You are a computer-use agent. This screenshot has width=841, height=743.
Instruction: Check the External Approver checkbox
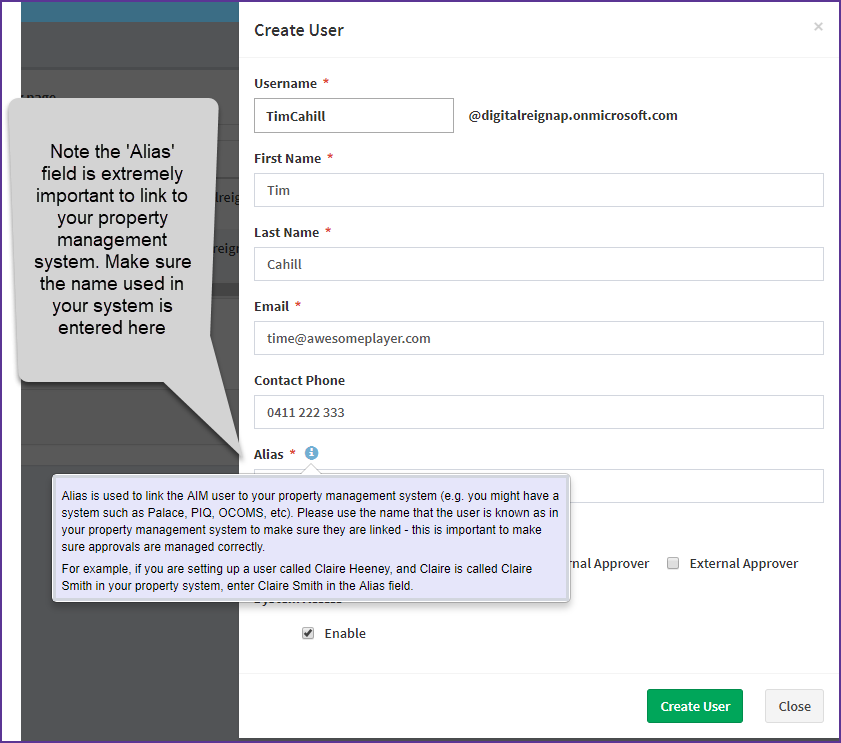pyautogui.click(x=673, y=563)
